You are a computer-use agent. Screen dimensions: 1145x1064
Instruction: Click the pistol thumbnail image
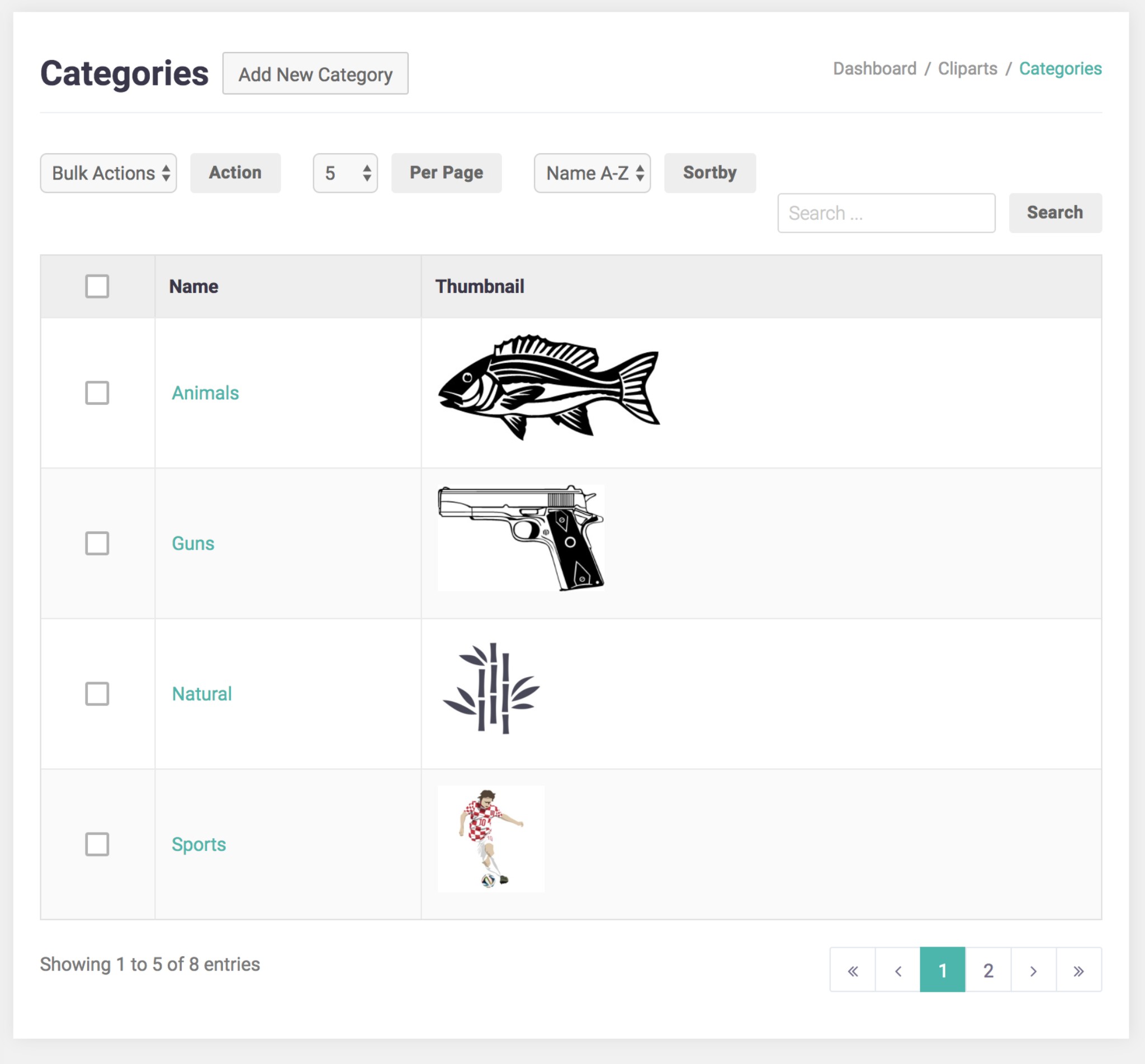(x=521, y=537)
